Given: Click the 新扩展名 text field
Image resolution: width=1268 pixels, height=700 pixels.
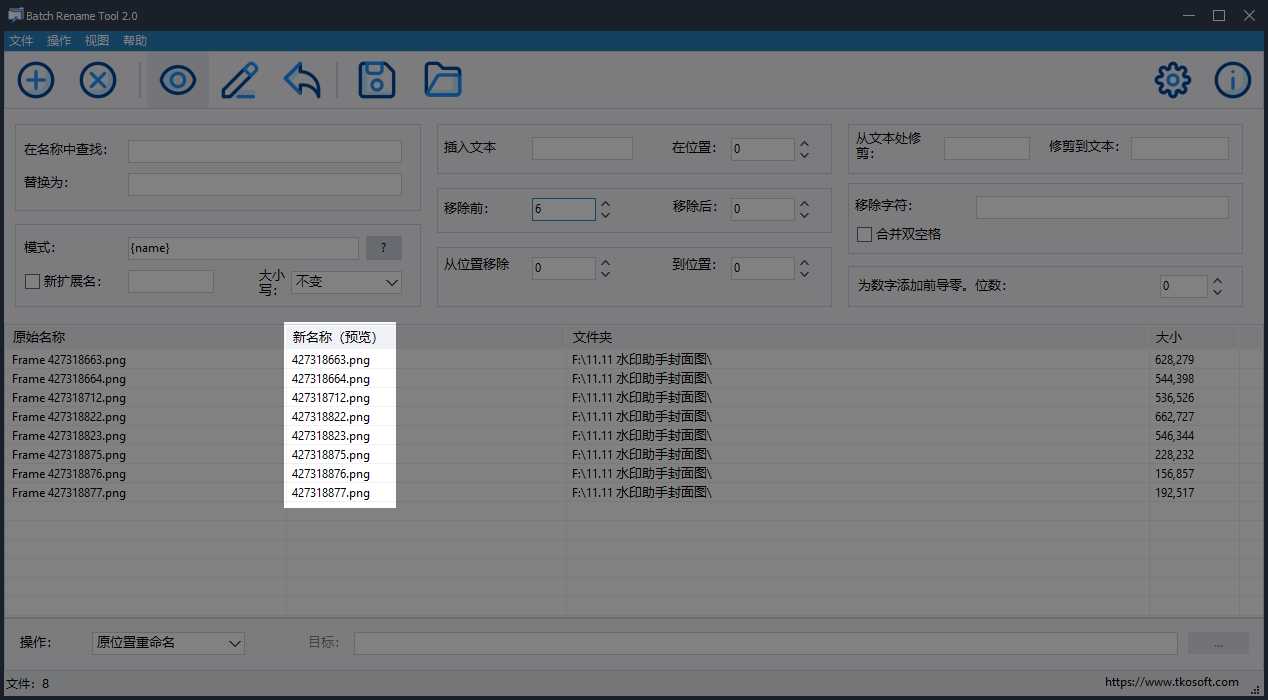Looking at the screenshot, I should [x=171, y=282].
